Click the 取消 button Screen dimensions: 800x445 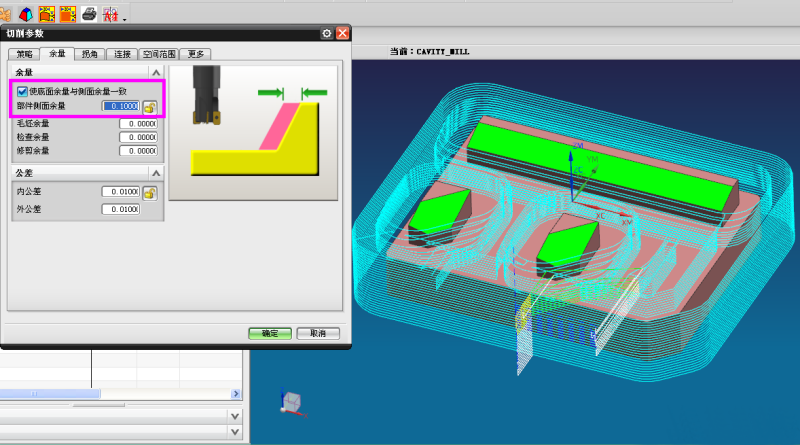[318, 333]
